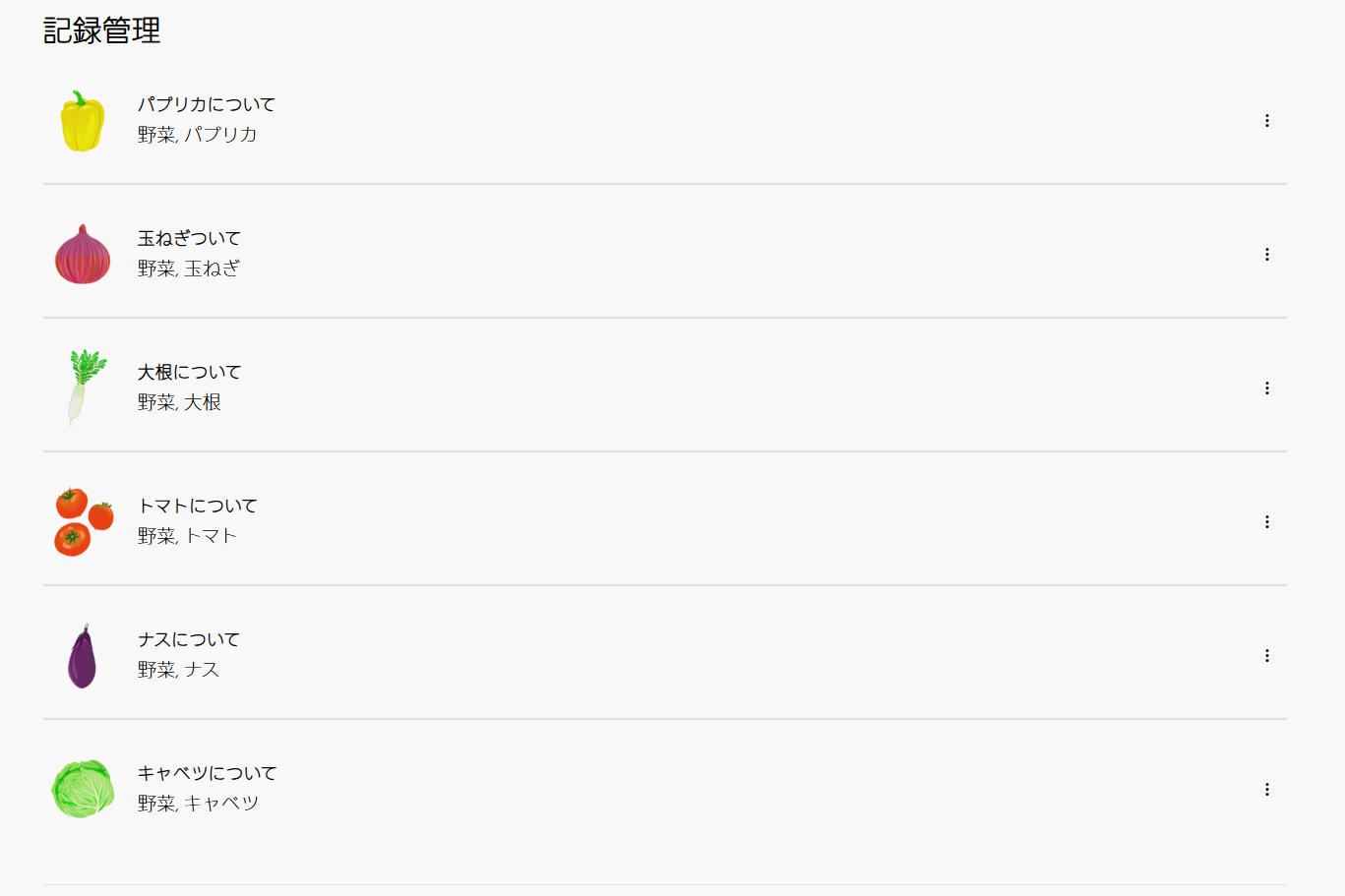Image resolution: width=1345 pixels, height=896 pixels.
Task: Open the トマトについて record title
Action: [x=198, y=506]
